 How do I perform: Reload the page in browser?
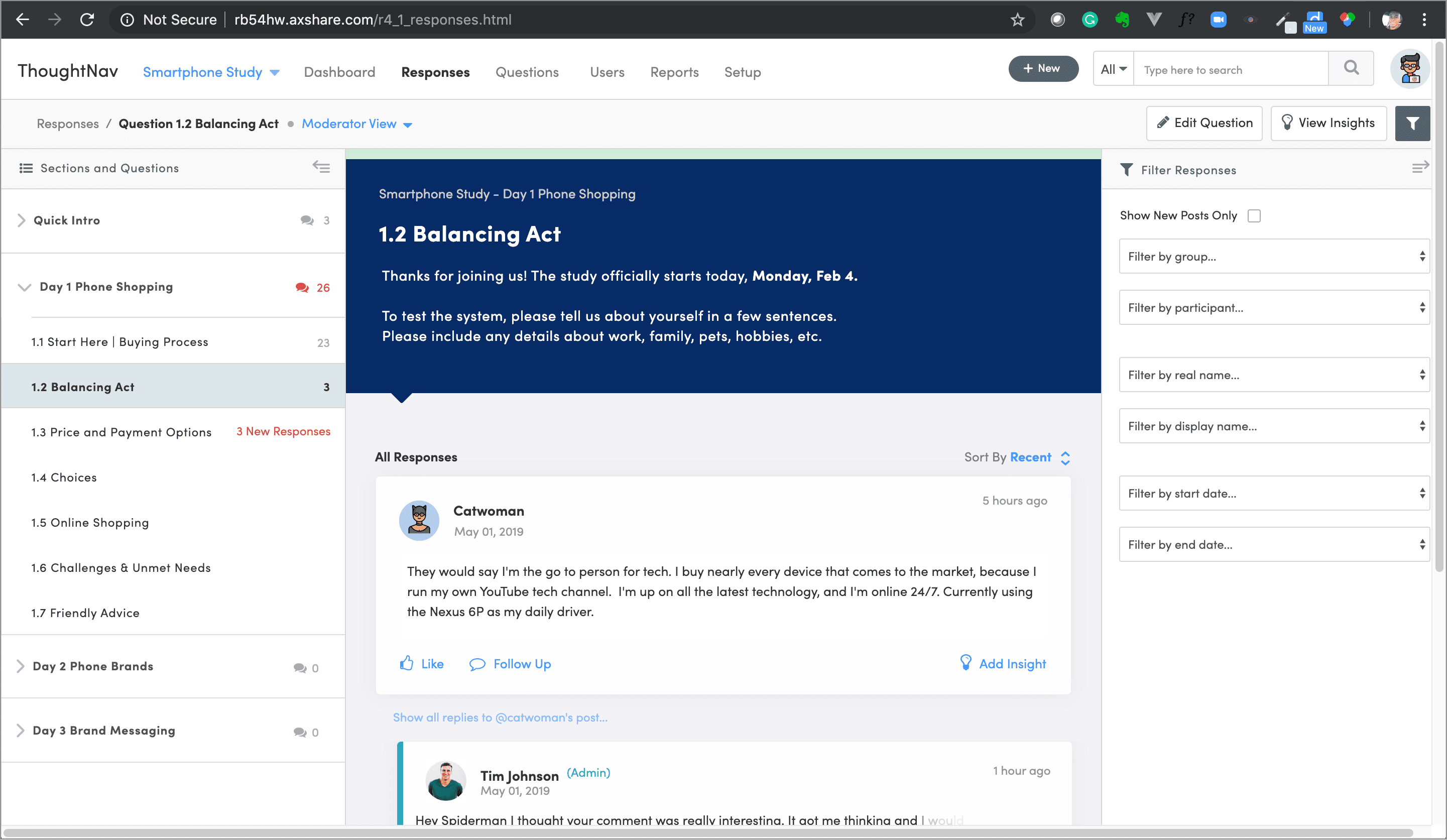(x=87, y=20)
